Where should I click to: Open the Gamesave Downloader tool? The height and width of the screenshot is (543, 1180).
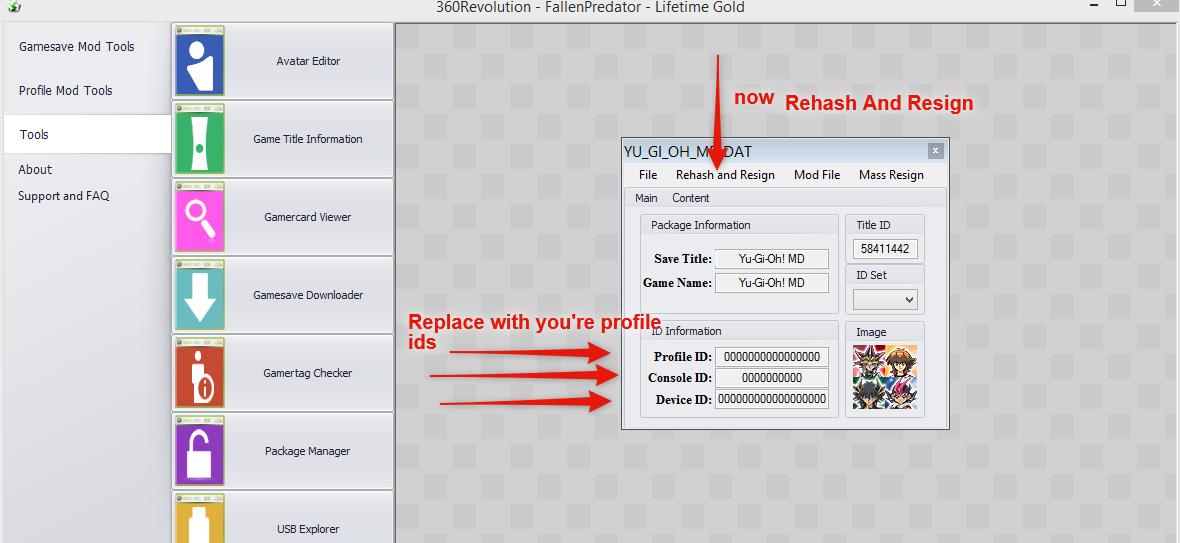(282, 295)
